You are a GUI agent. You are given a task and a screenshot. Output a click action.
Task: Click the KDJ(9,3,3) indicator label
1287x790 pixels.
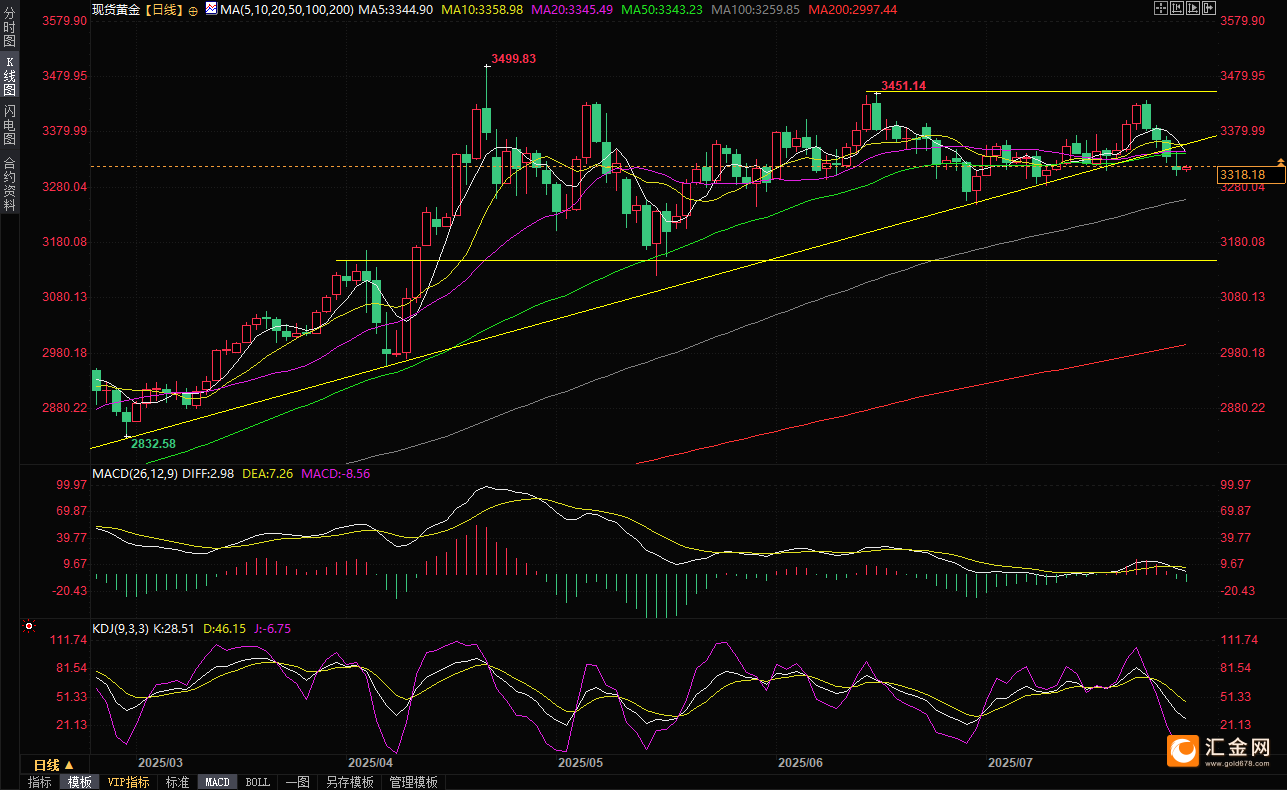click(121, 629)
